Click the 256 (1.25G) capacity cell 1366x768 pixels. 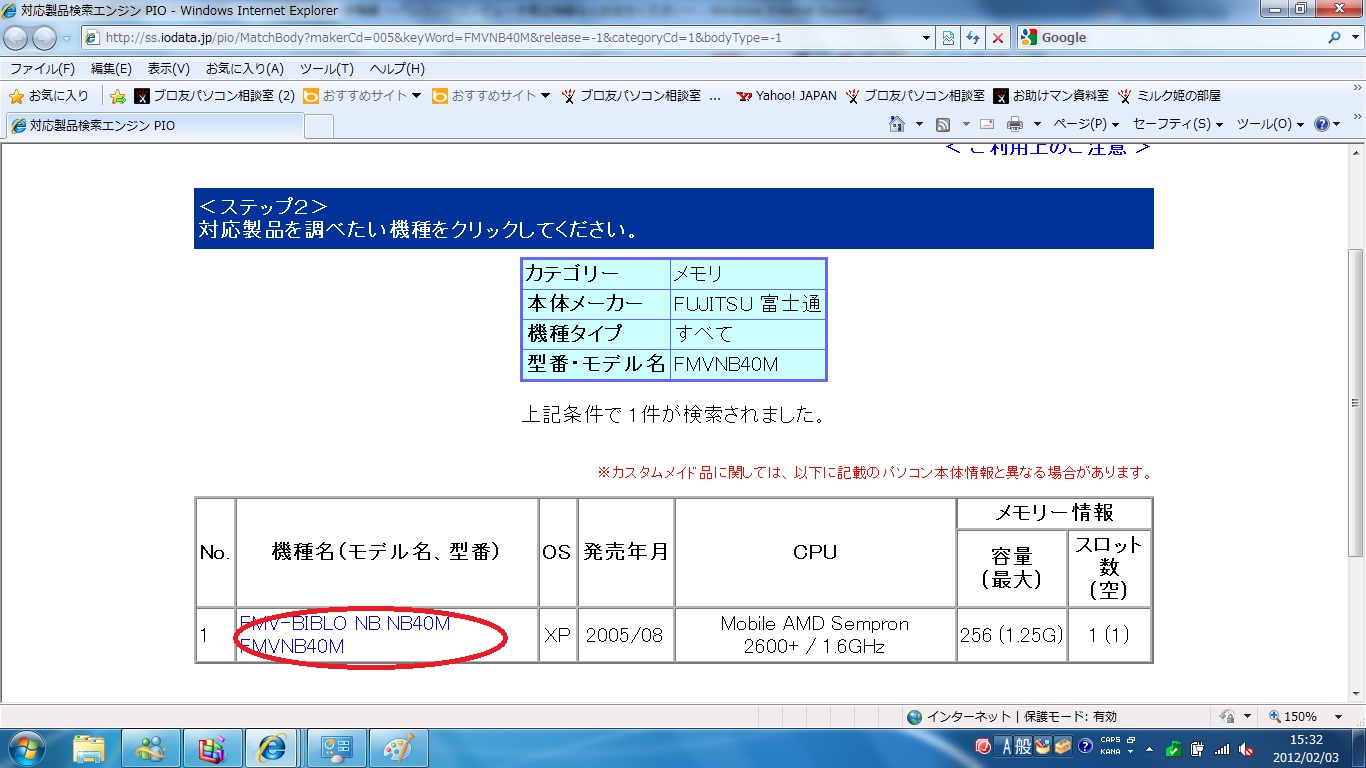(1011, 636)
